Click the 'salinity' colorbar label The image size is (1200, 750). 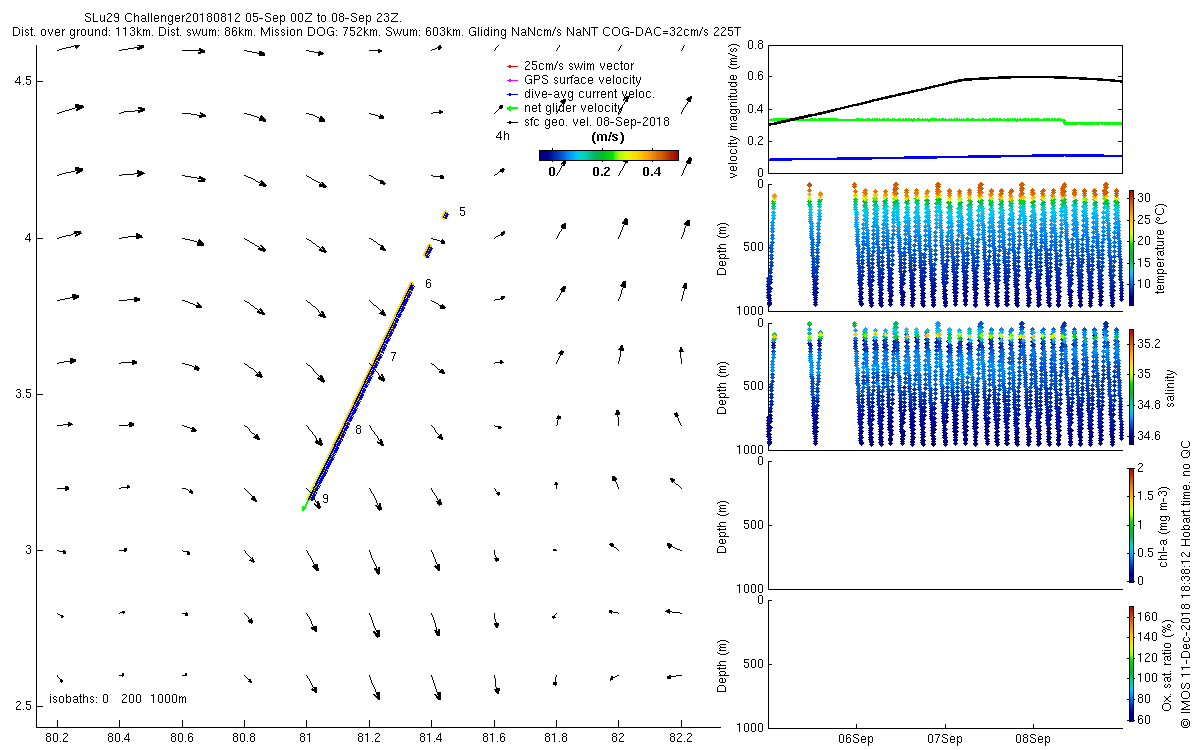[1169, 387]
